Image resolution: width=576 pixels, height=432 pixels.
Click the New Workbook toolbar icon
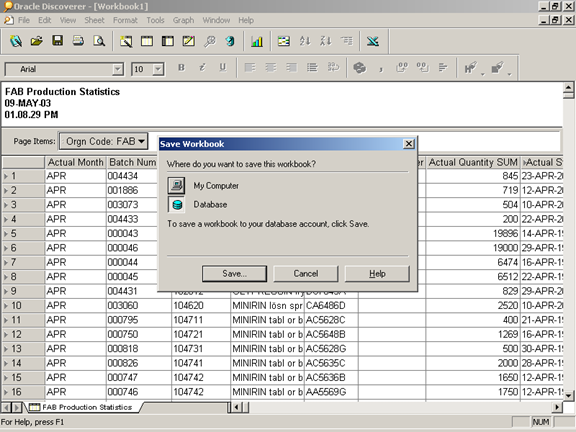[16, 41]
